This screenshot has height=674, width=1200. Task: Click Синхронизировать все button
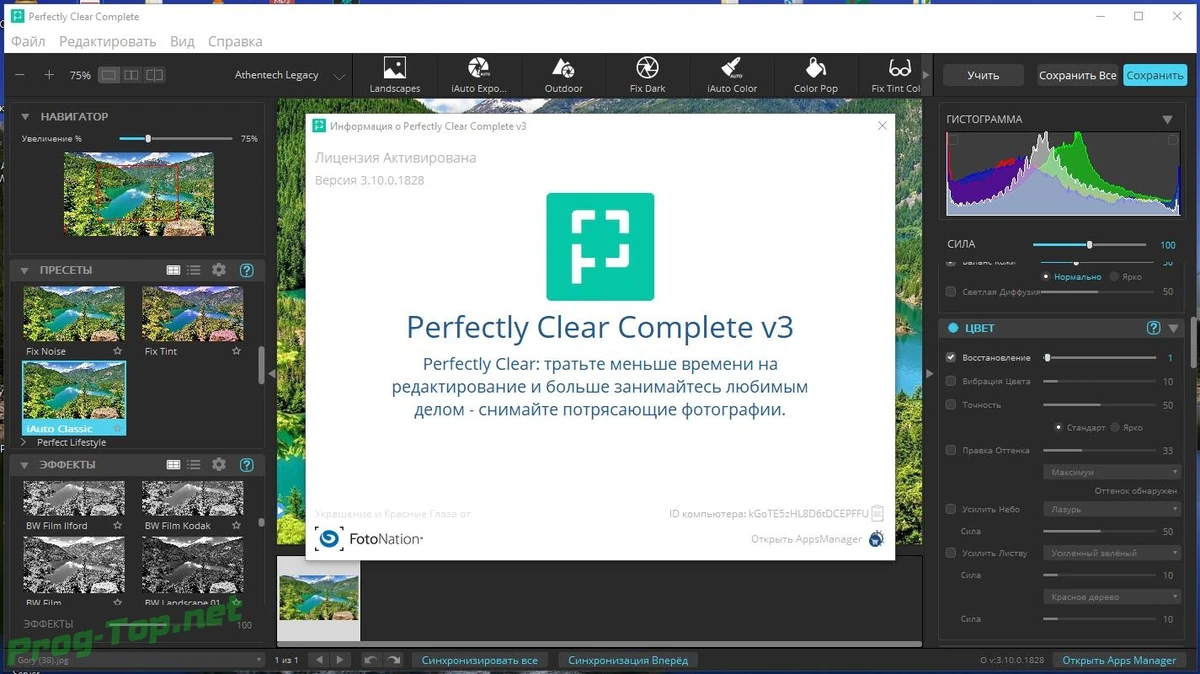480,660
